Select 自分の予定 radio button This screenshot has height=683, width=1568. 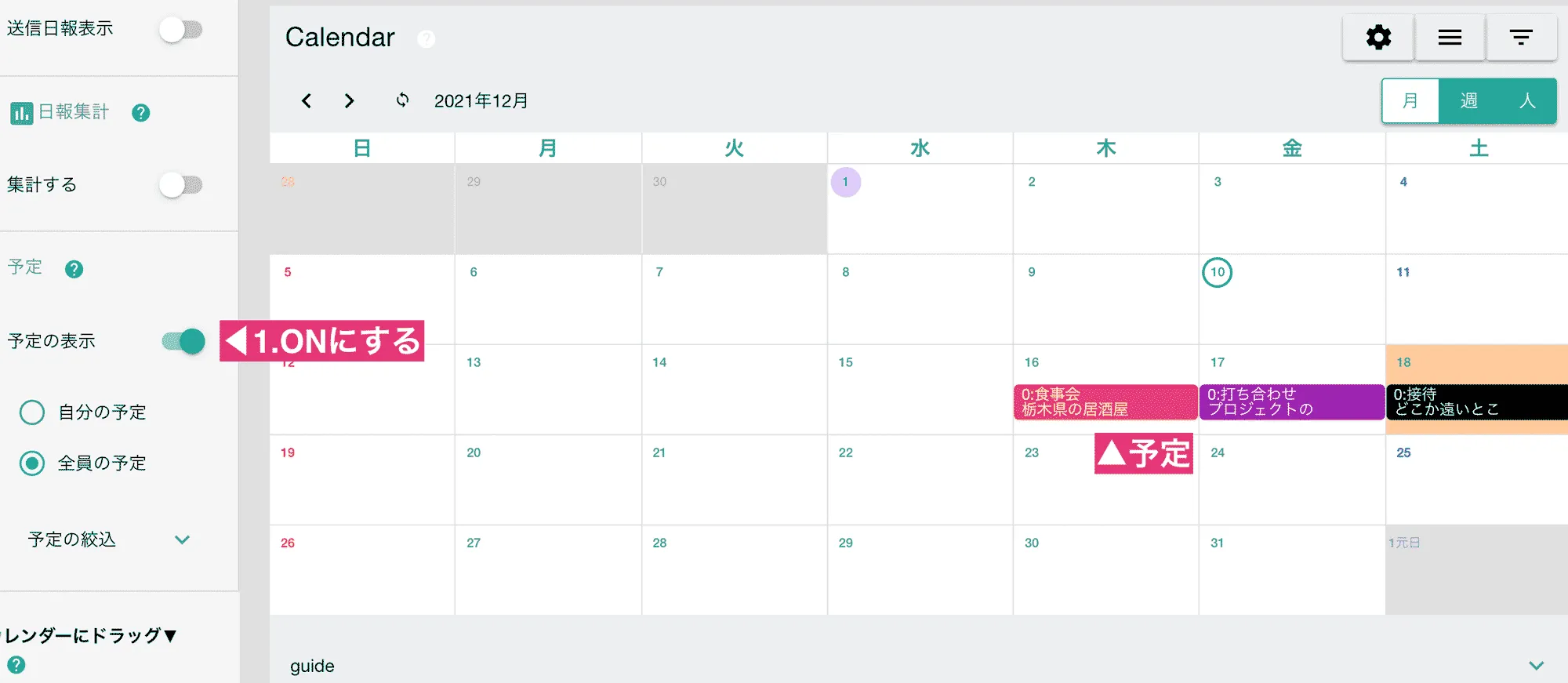point(32,412)
